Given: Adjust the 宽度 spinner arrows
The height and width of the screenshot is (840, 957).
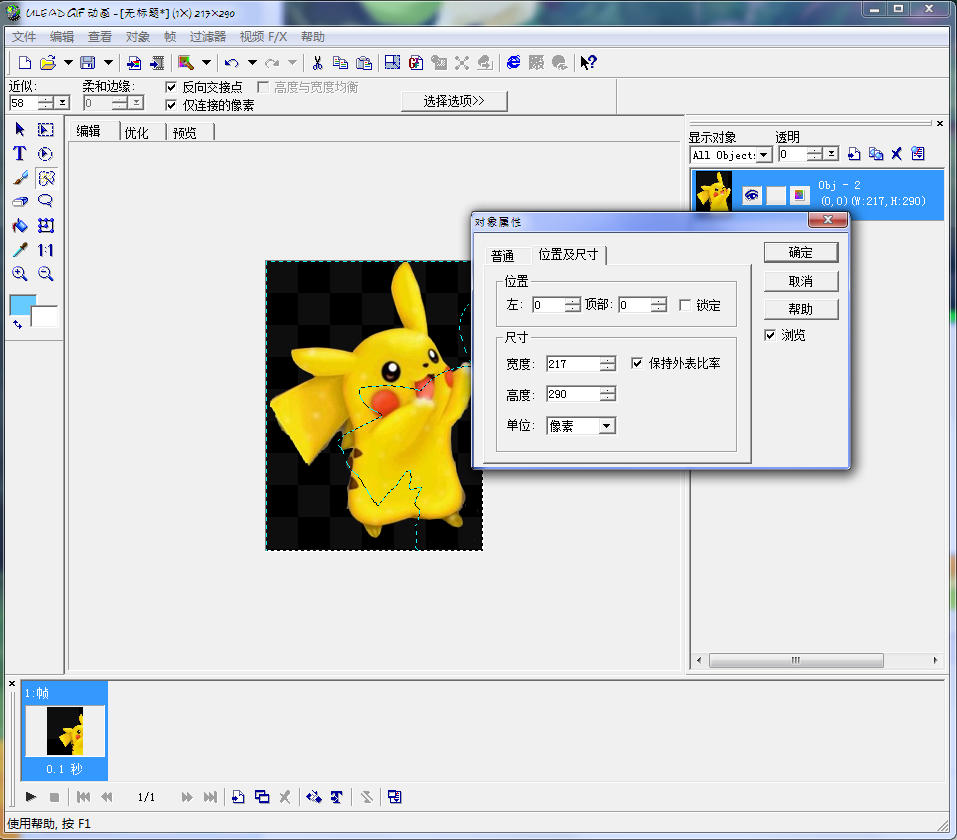Looking at the screenshot, I should coord(607,364).
